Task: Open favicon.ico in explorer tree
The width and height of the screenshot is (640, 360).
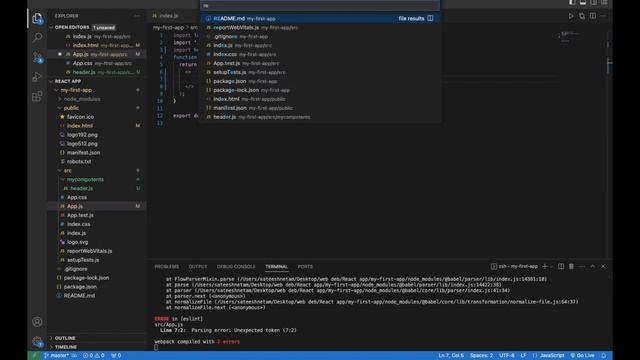Action: point(80,117)
